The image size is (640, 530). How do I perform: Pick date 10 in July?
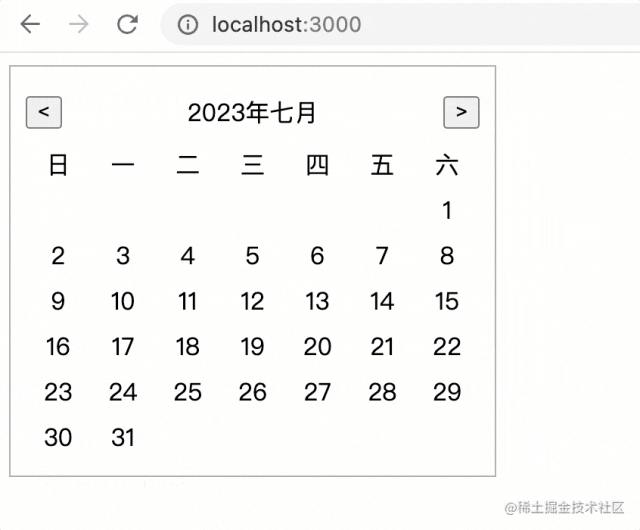pyautogui.click(x=123, y=301)
